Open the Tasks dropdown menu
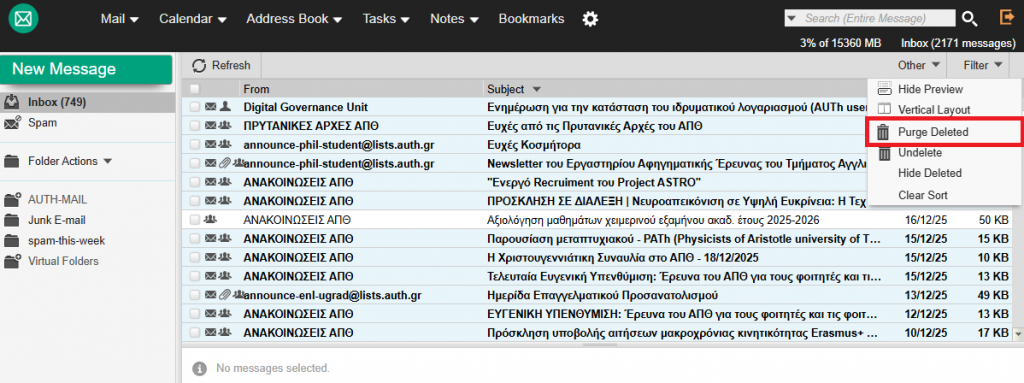The width and height of the screenshot is (1024, 383). [x=386, y=19]
